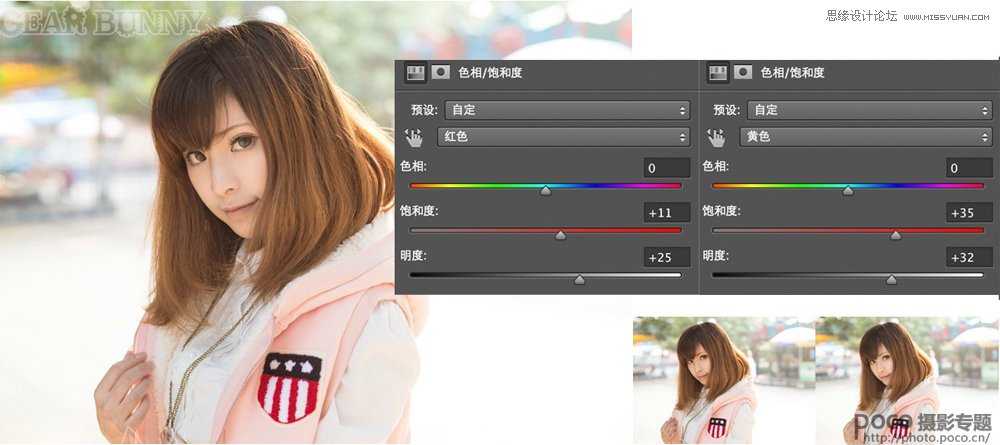
Task: Click the 饱和度 field showing +35
Action: click(x=969, y=213)
